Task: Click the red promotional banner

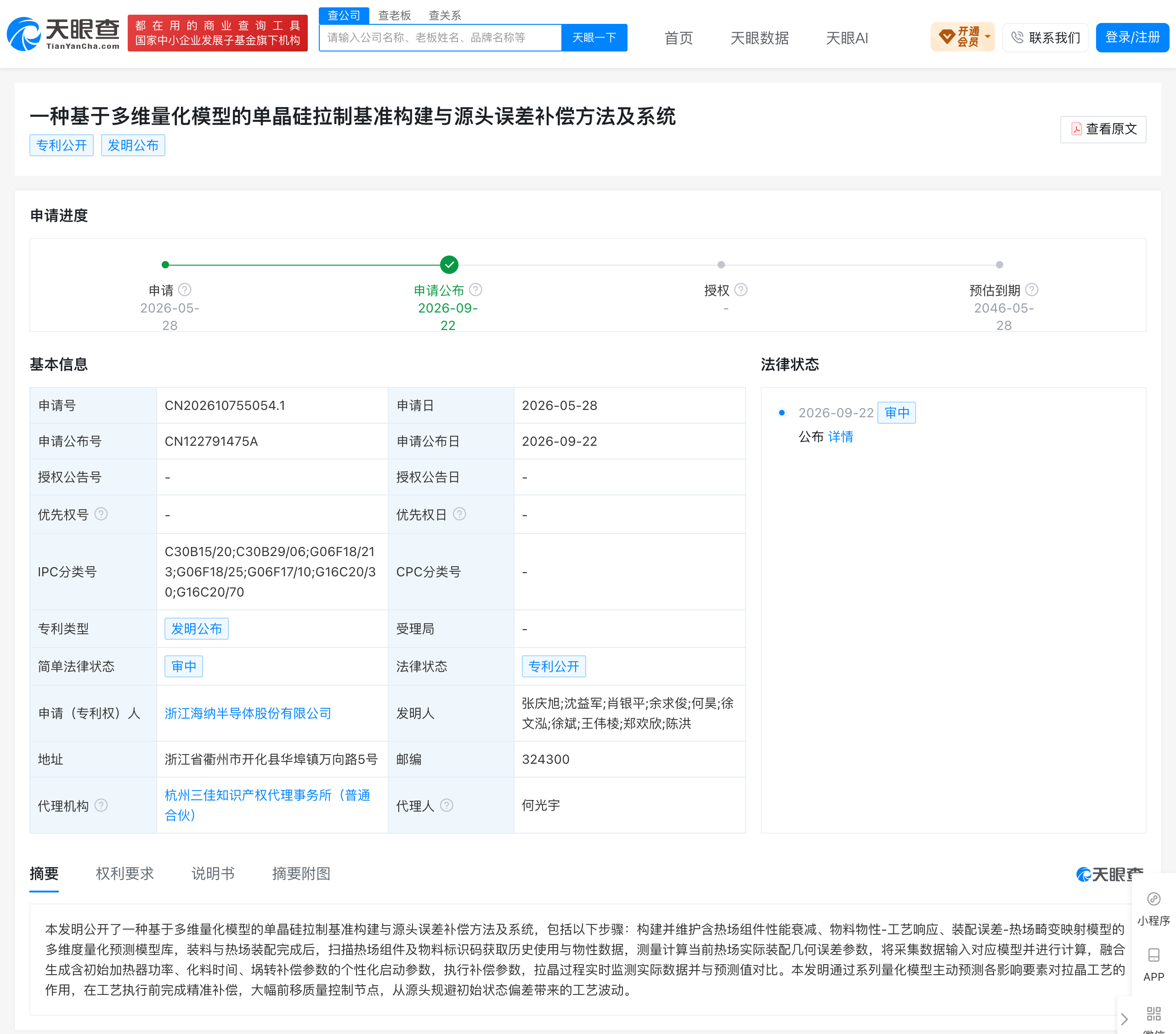Action: tap(217, 33)
